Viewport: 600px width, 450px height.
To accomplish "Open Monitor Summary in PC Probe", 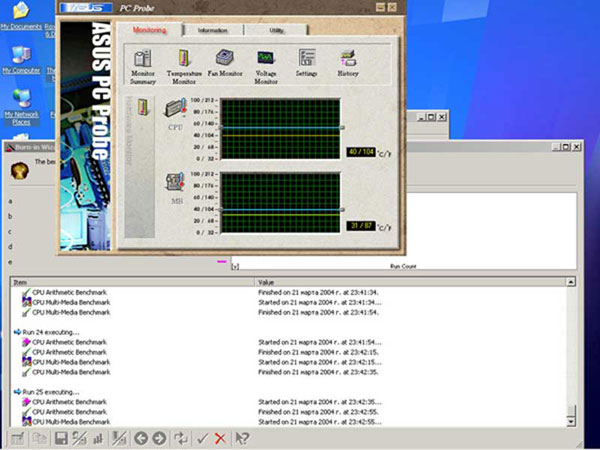I will coord(143,66).
